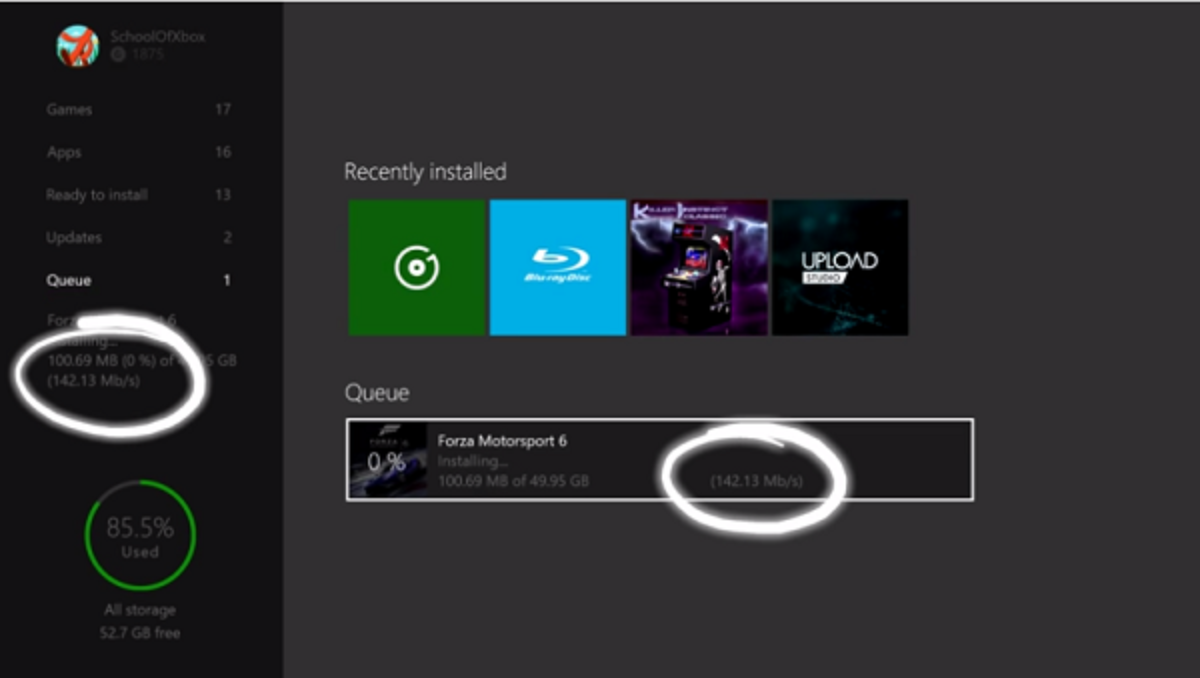Open the green Groove Music tile
Viewport: 1200px width, 678px height.
click(x=417, y=267)
